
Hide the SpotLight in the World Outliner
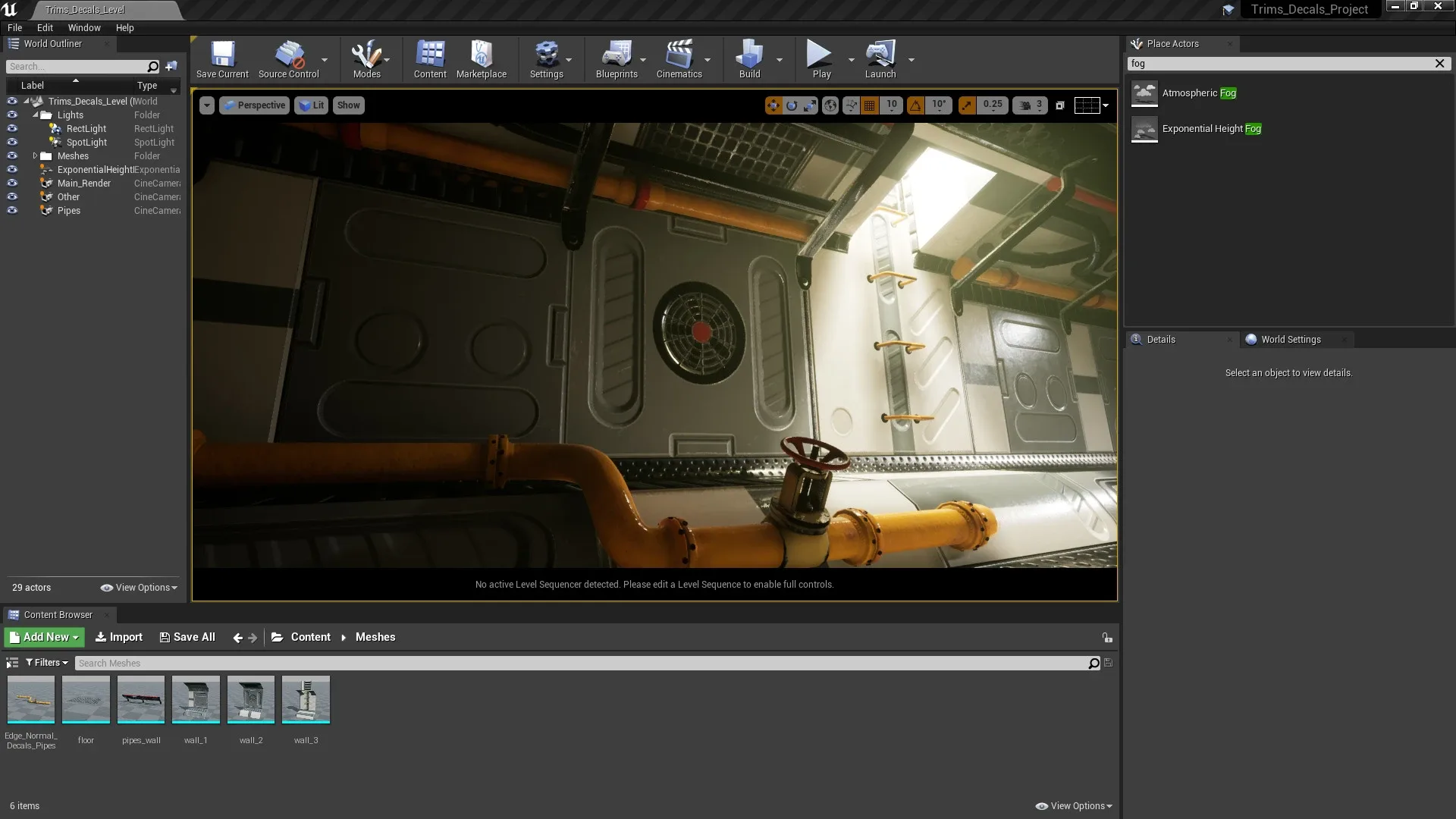(x=12, y=142)
